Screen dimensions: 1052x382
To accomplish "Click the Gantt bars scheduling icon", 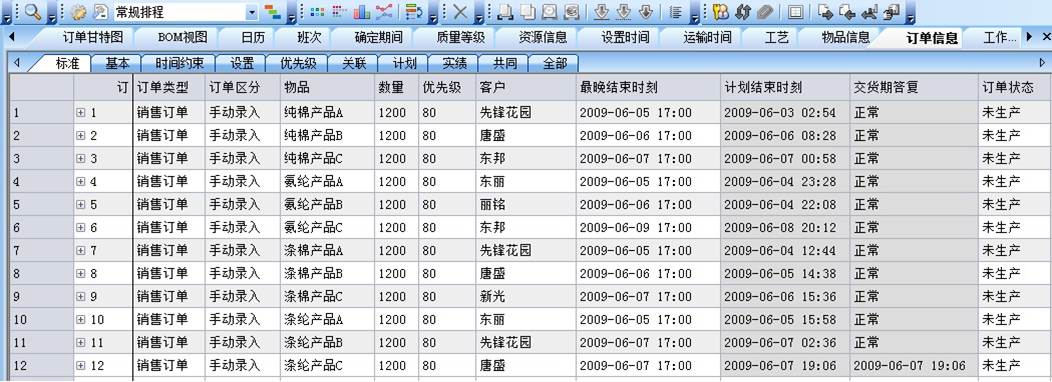I will tap(272, 11).
